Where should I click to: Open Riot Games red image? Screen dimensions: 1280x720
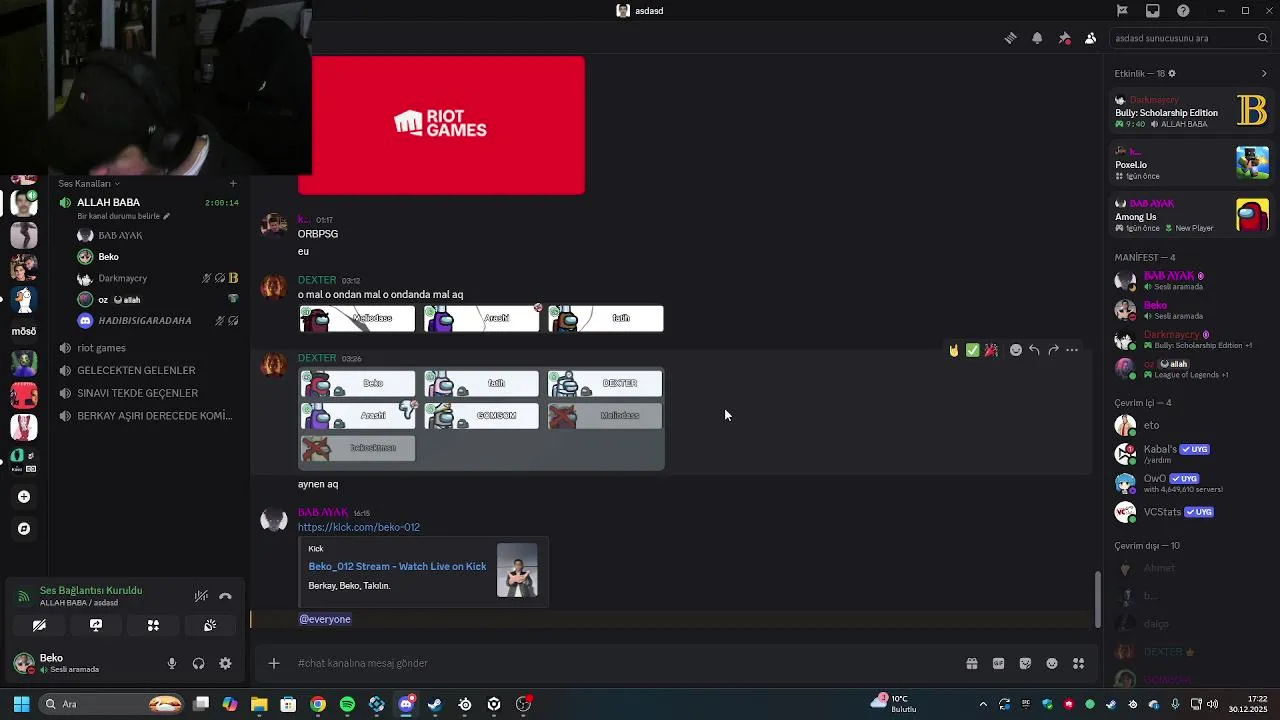[x=441, y=125]
